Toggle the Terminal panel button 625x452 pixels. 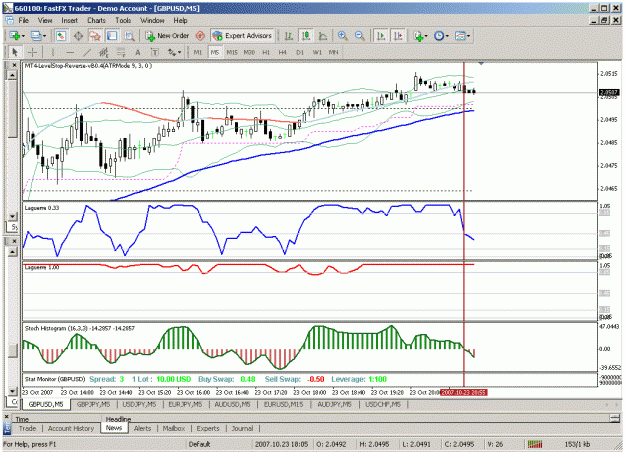(112, 36)
